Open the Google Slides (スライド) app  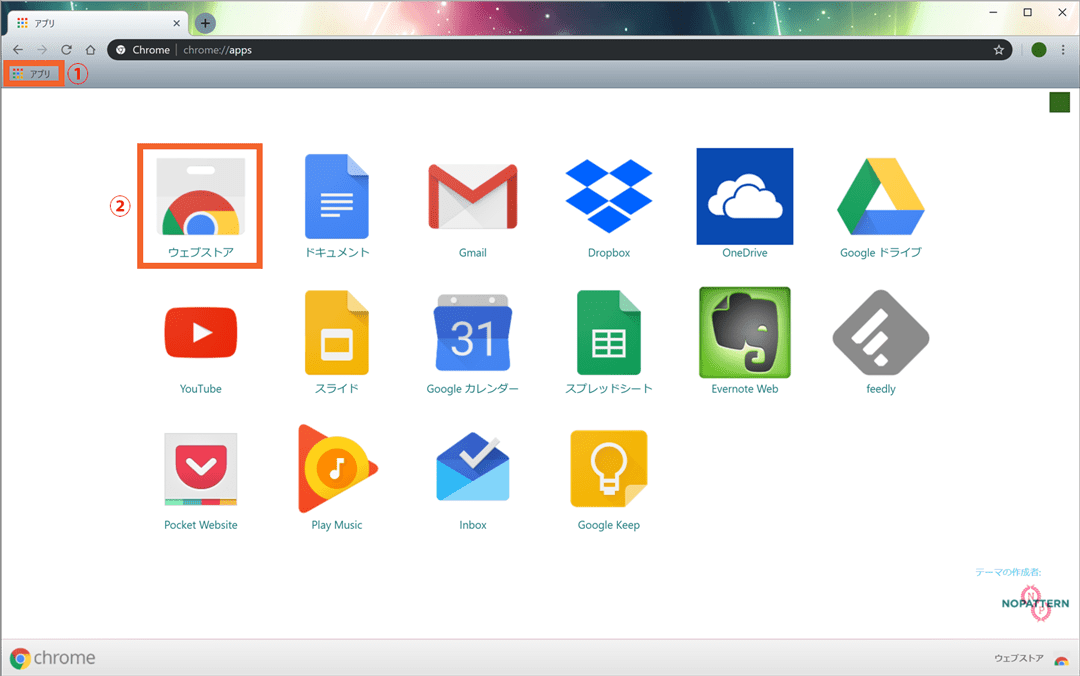(x=337, y=342)
